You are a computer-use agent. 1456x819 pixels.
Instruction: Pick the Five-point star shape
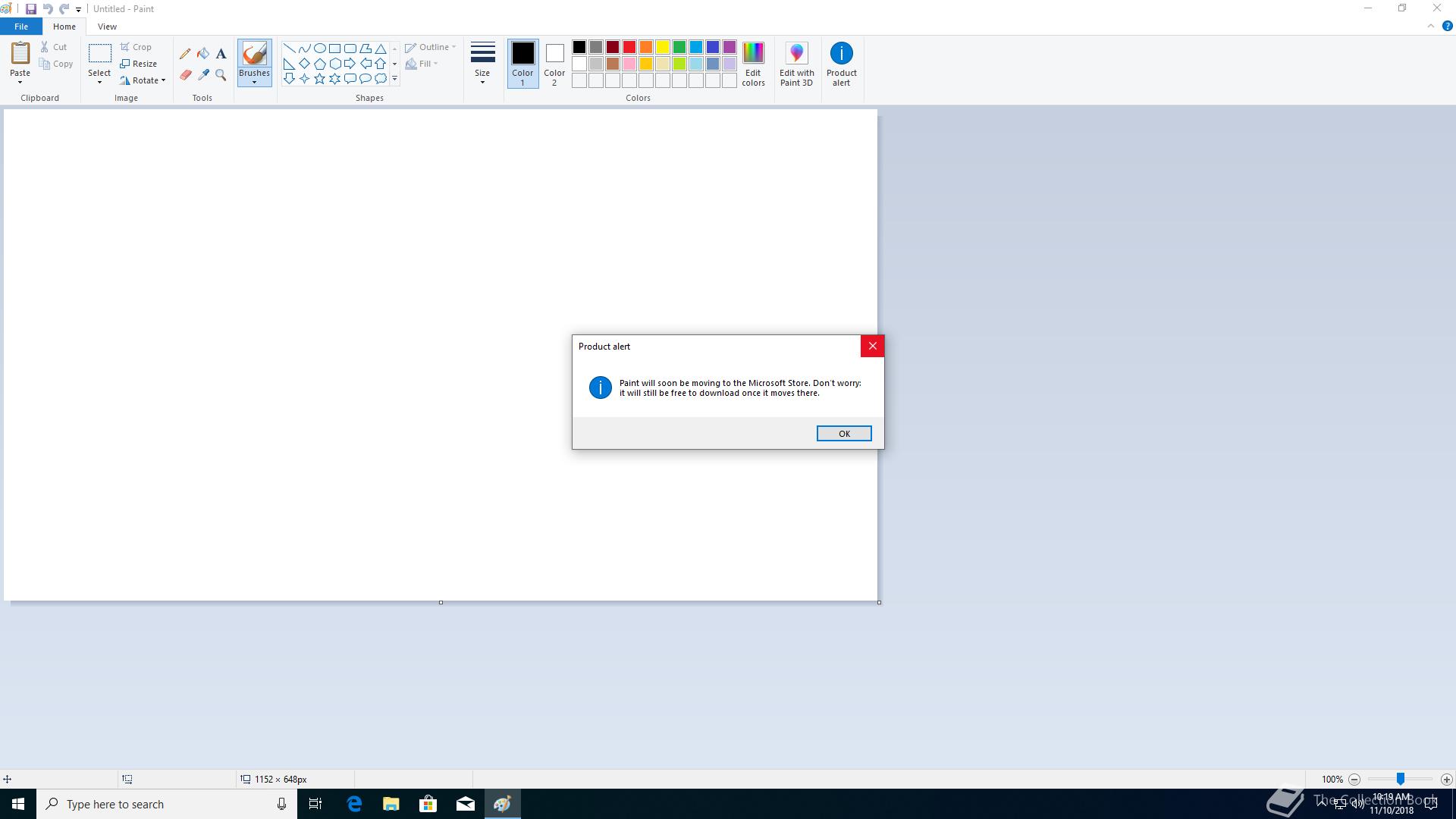[319, 79]
